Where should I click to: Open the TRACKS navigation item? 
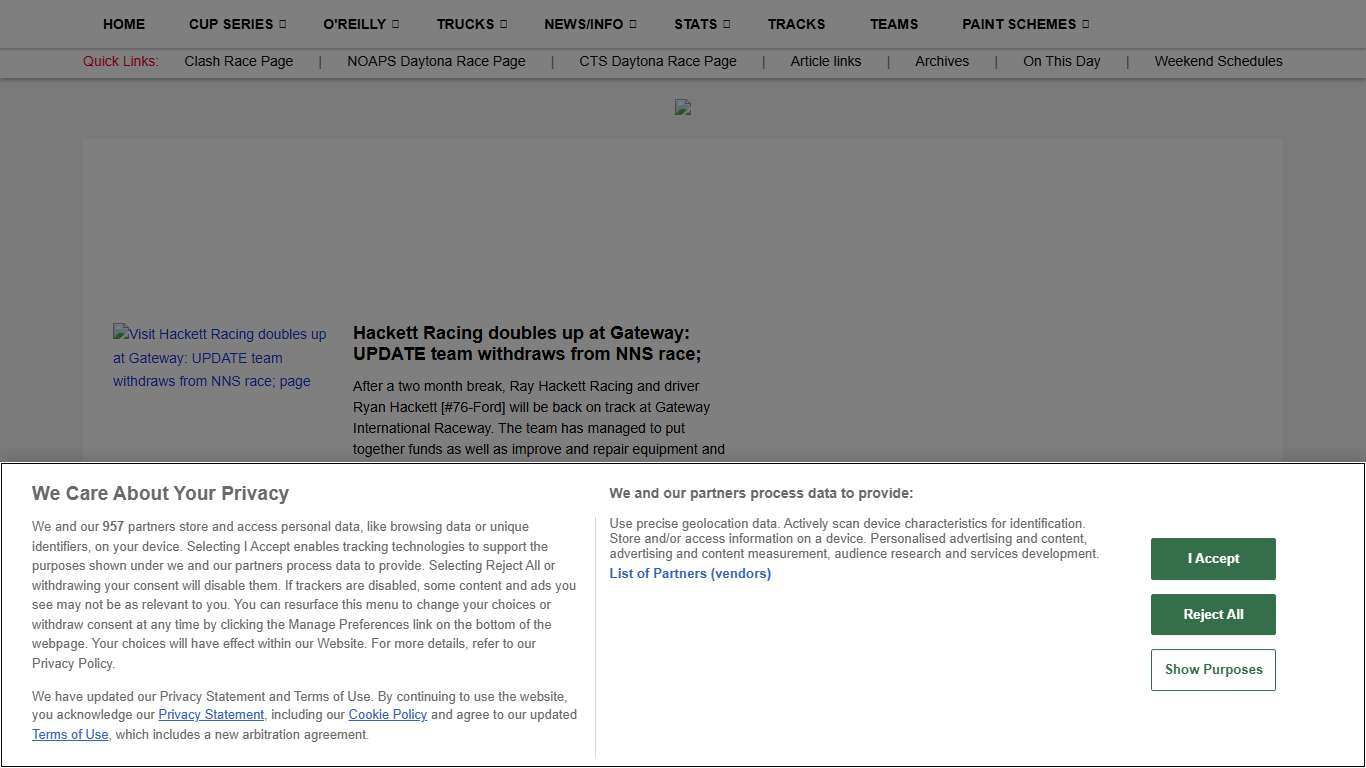pyautogui.click(x=796, y=24)
